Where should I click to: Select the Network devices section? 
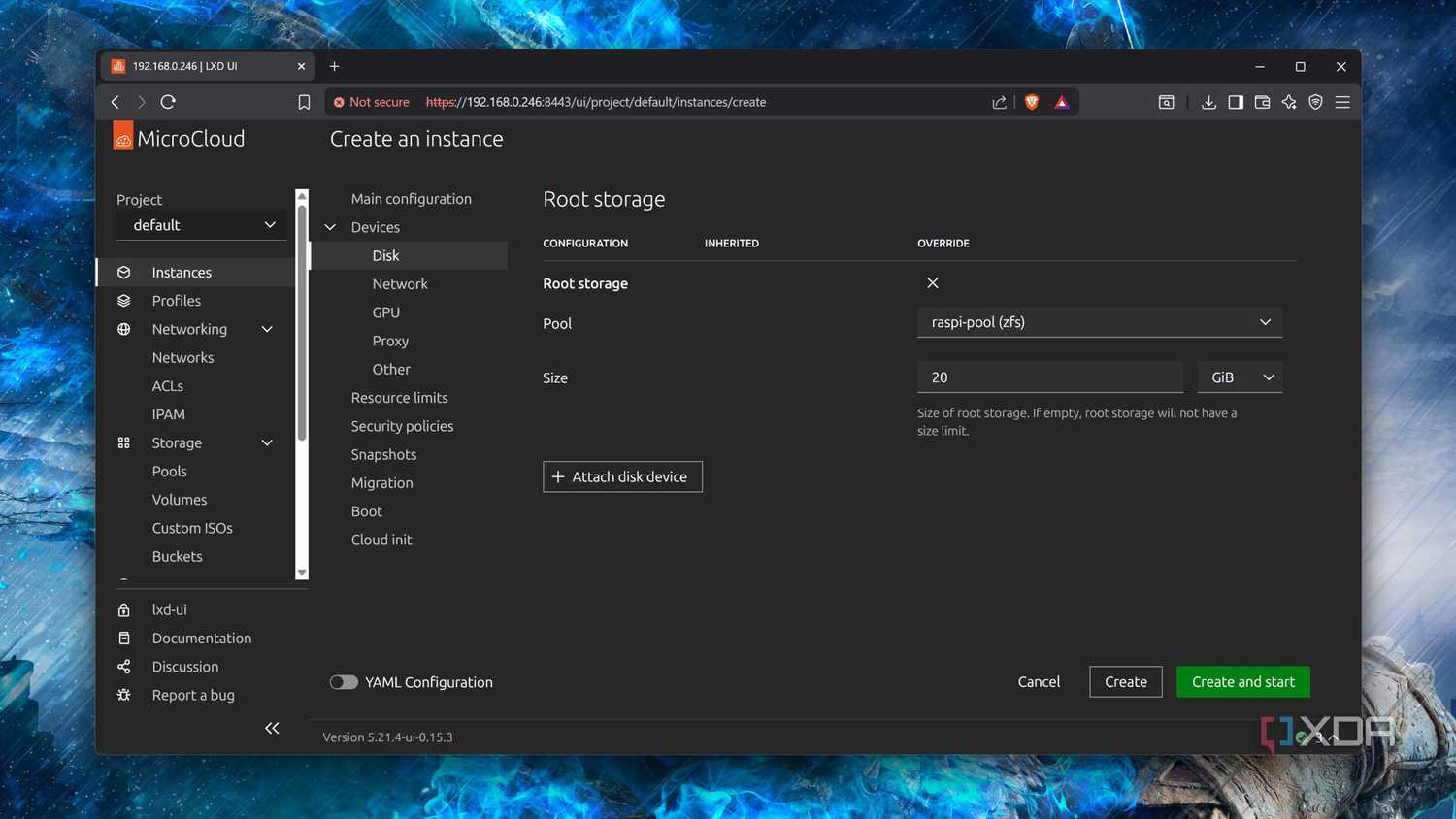click(x=400, y=284)
